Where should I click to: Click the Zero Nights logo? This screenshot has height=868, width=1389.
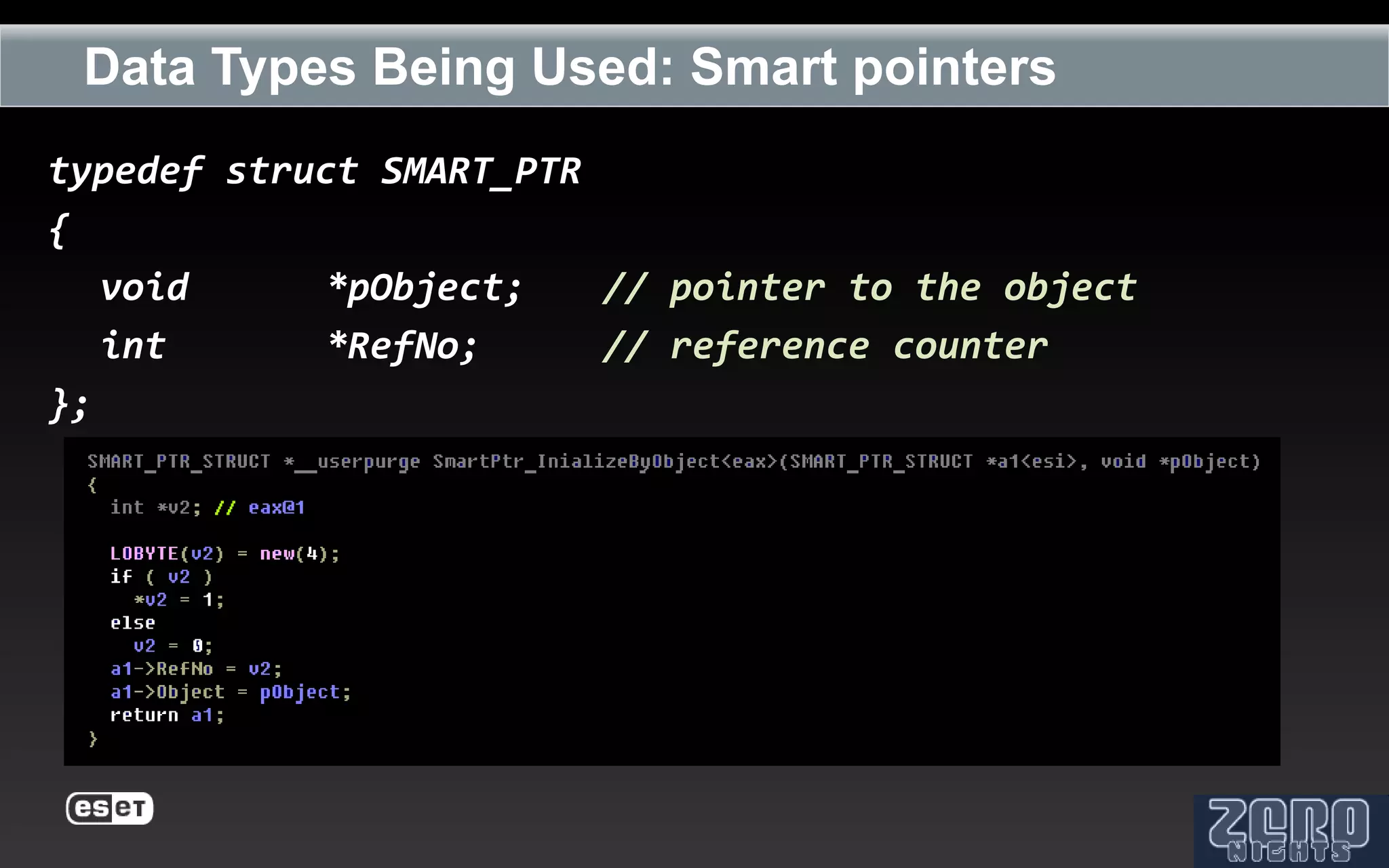[1291, 831]
